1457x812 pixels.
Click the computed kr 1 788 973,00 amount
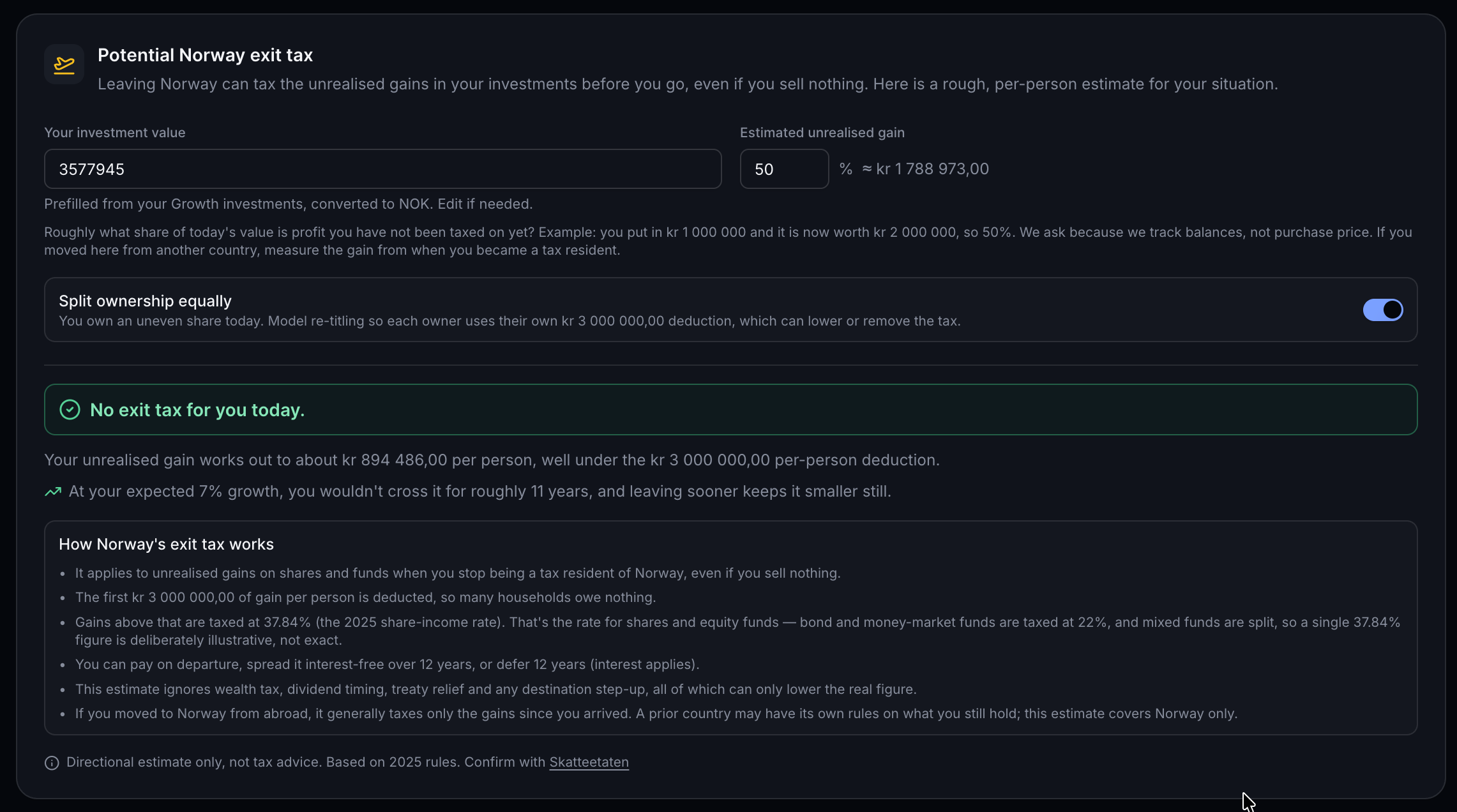point(932,169)
